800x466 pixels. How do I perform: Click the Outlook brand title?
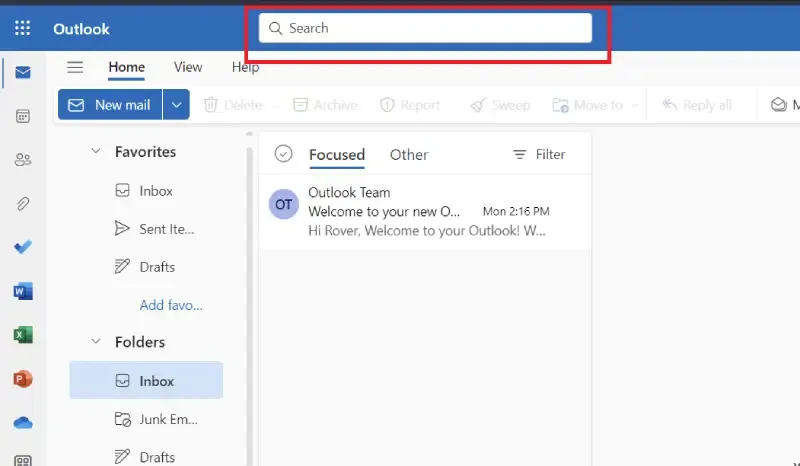click(x=81, y=29)
